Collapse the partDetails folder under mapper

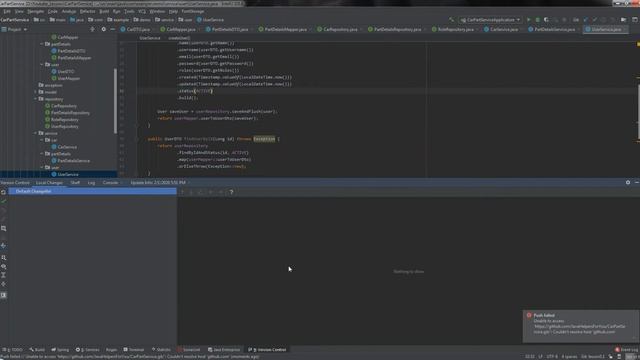42,44
